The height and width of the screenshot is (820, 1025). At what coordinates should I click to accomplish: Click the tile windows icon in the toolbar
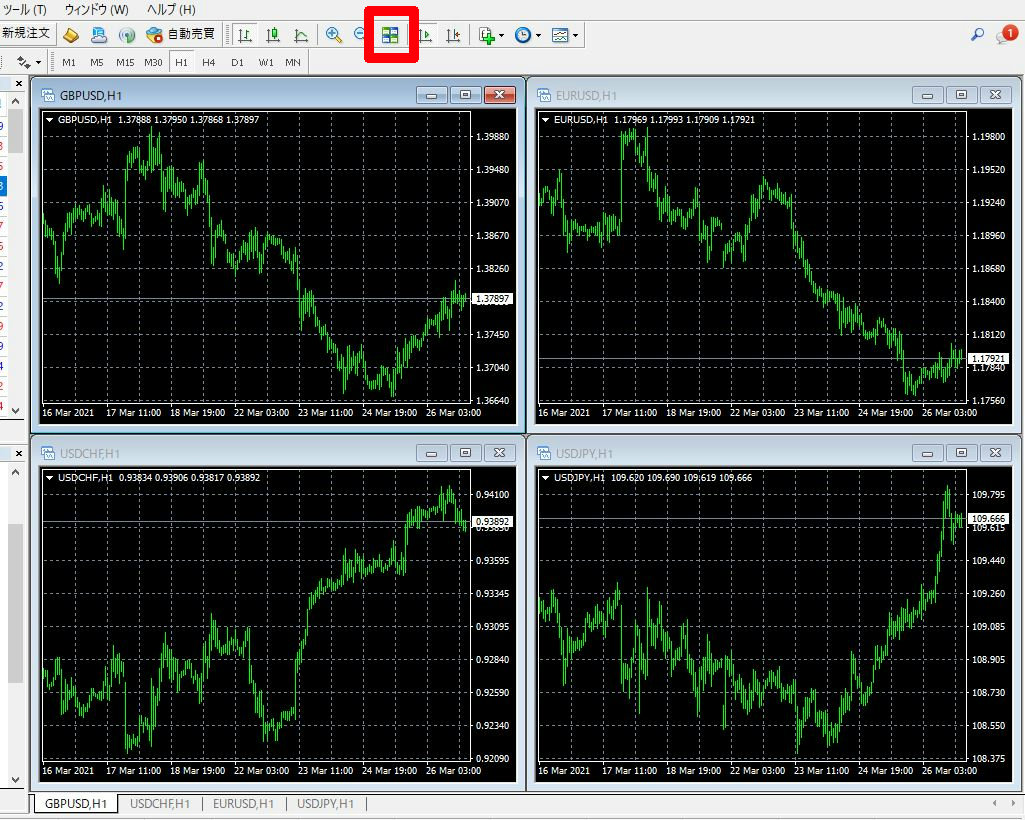390,34
